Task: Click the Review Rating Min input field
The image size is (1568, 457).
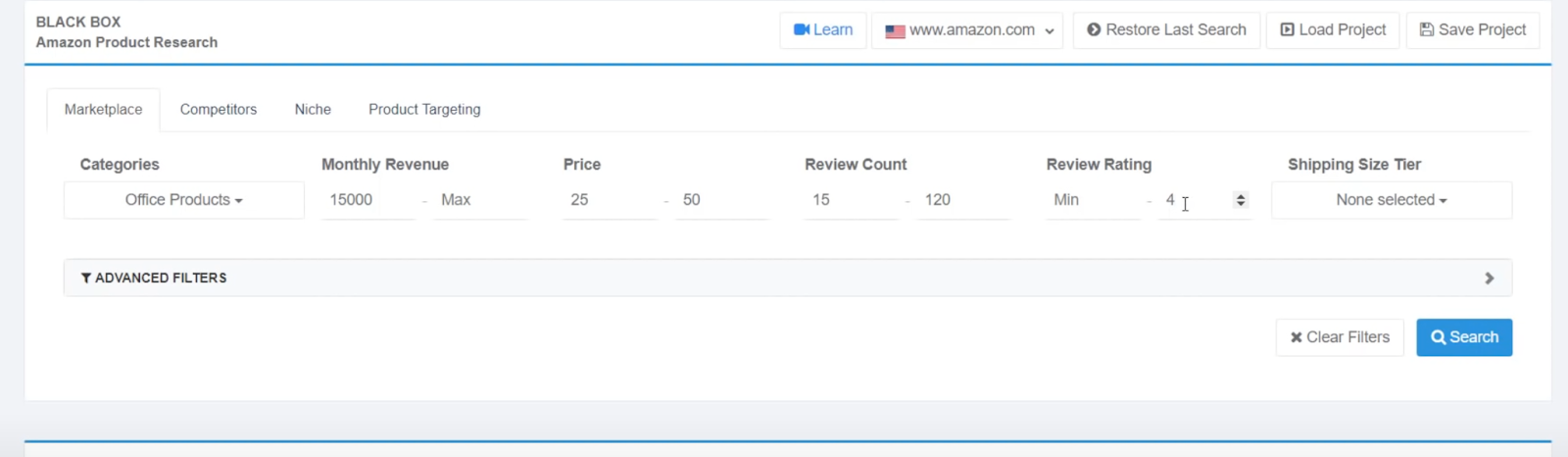Action: tap(1091, 200)
